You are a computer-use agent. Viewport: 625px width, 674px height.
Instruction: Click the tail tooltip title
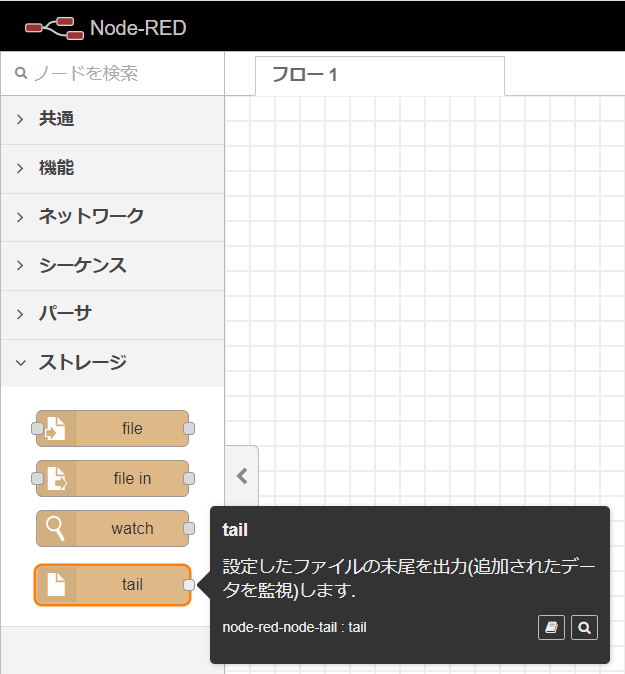click(x=235, y=530)
